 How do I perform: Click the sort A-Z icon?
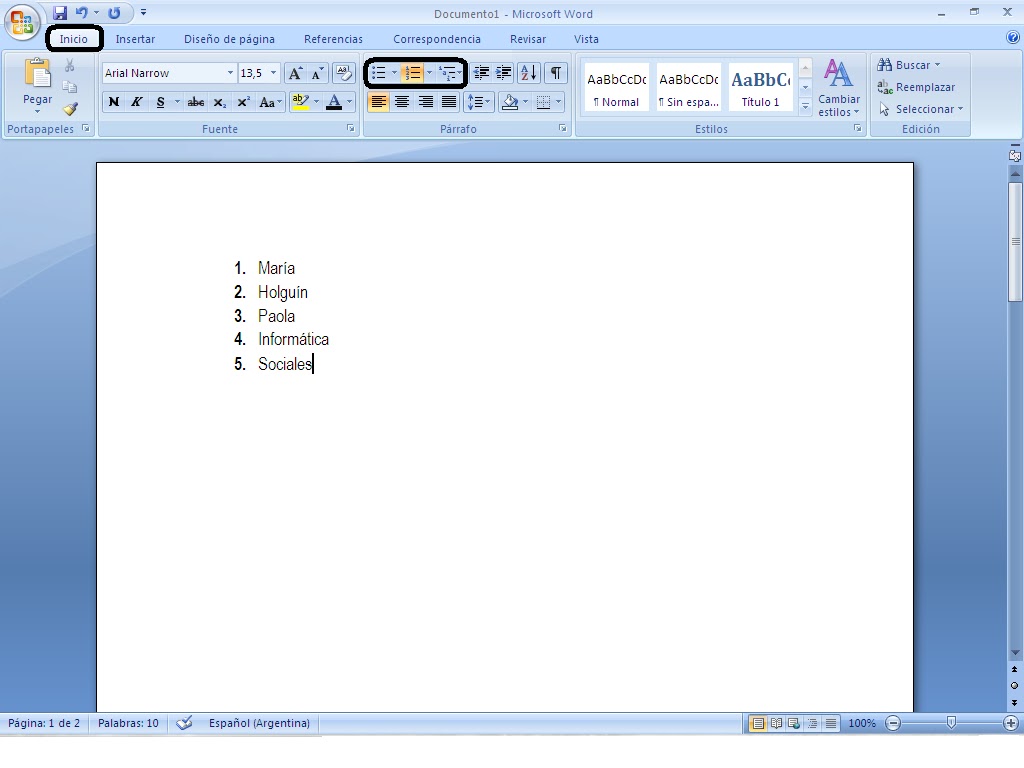click(x=527, y=74)
